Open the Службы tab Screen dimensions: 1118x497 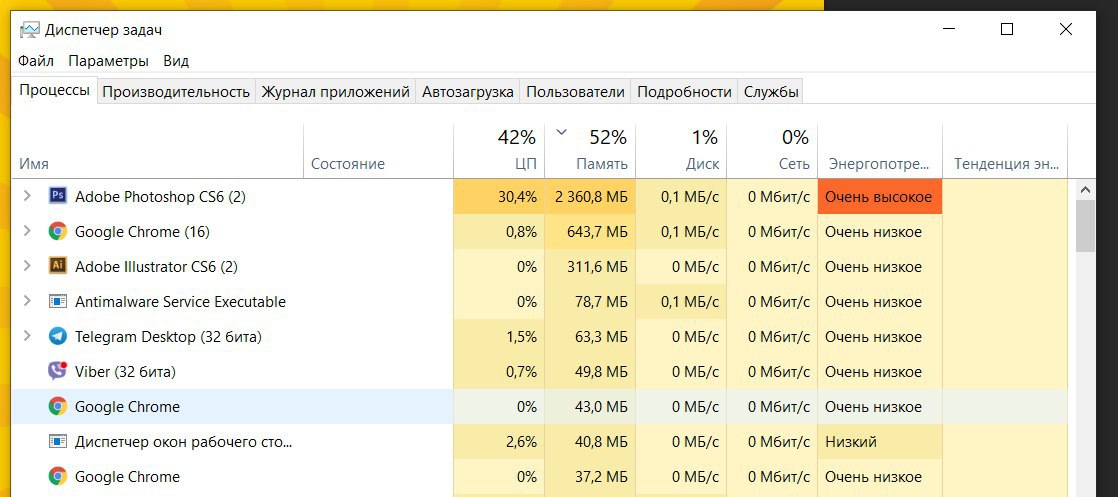pos(771,92)
